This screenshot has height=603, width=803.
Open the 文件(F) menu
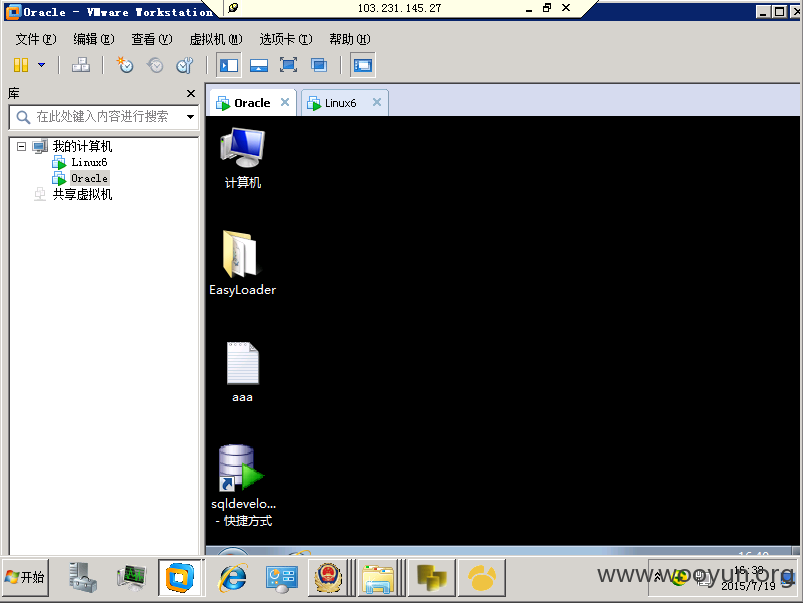35,39
